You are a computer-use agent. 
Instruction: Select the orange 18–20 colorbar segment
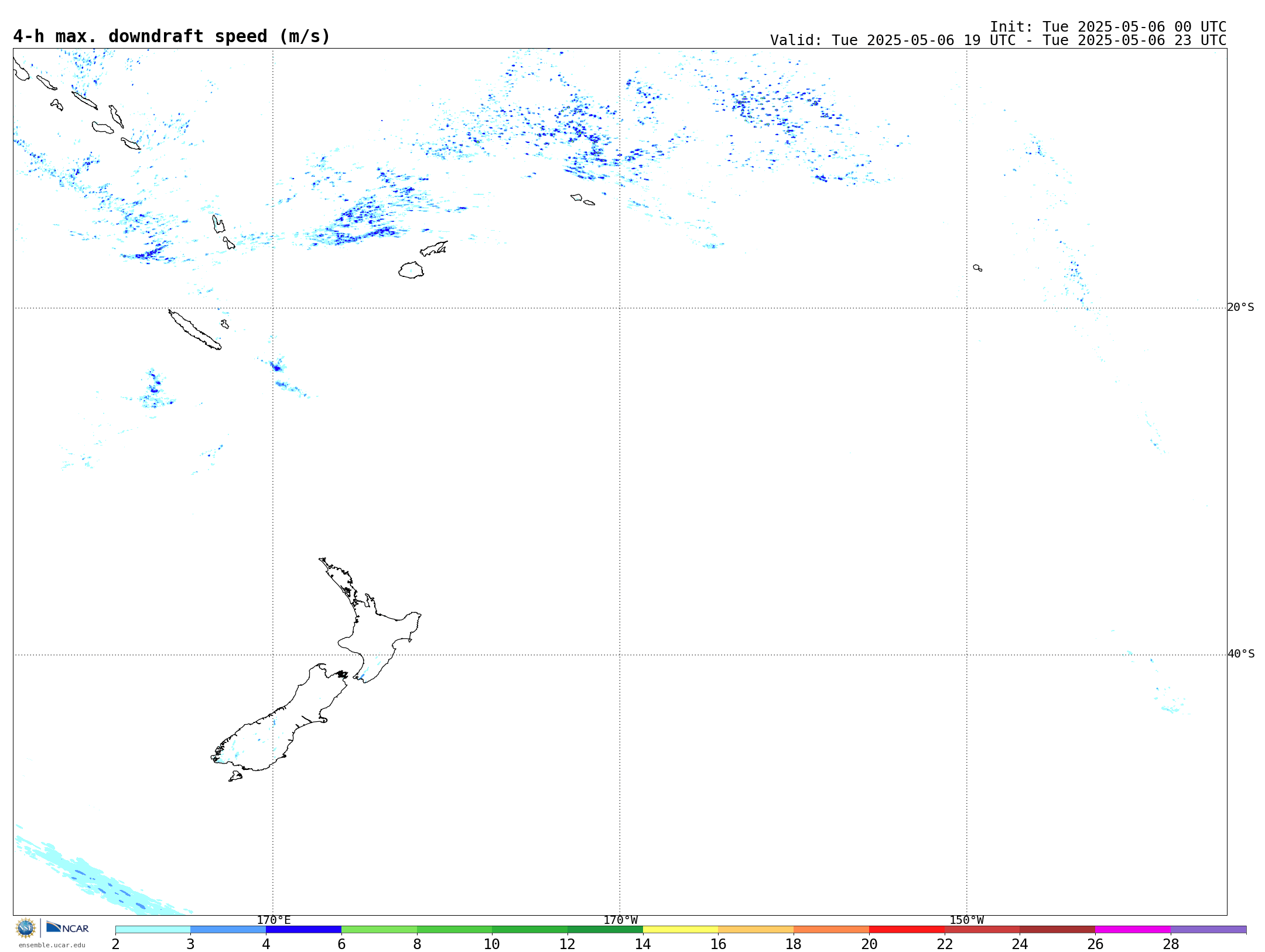pyautogui.click(x=832, y=929)
